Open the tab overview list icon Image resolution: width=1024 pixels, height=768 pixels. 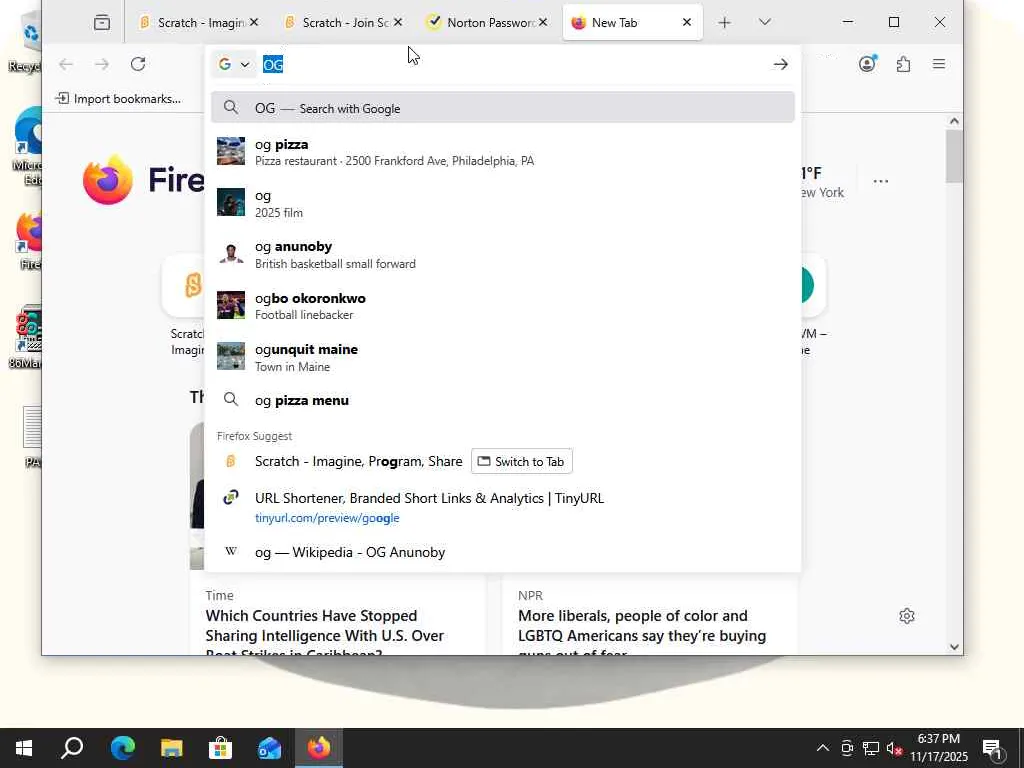click(102, 23)
